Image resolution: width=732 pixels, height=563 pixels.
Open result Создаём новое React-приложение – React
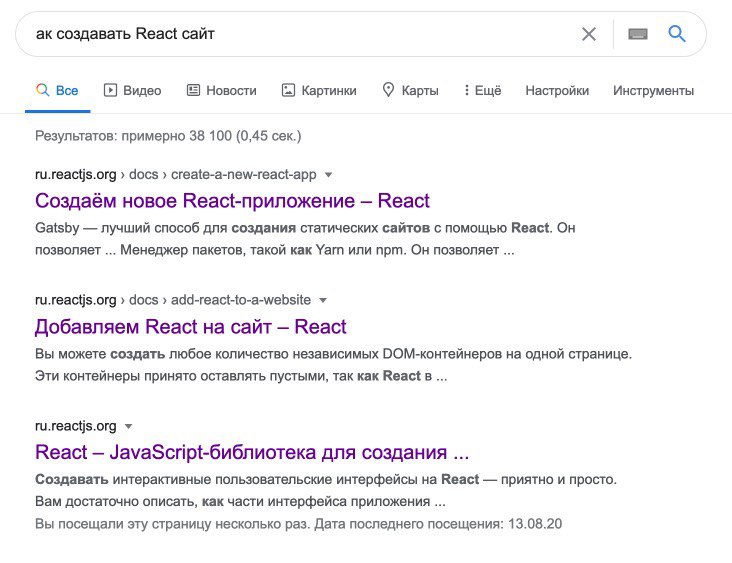tap(232, 201)
